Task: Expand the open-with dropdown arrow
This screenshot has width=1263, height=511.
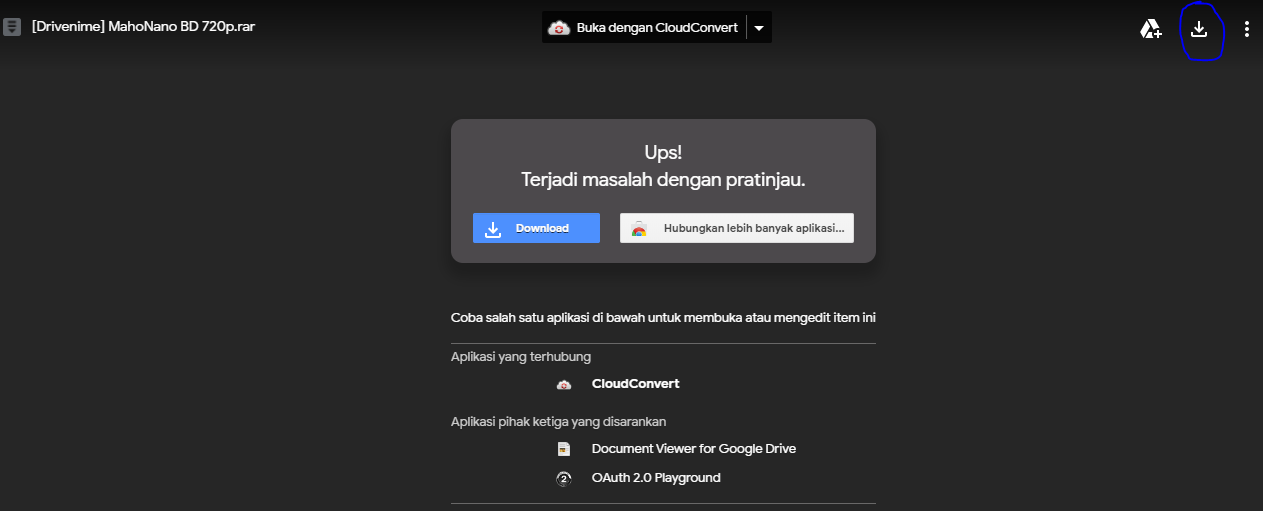Action: click(x=759, y=28)
